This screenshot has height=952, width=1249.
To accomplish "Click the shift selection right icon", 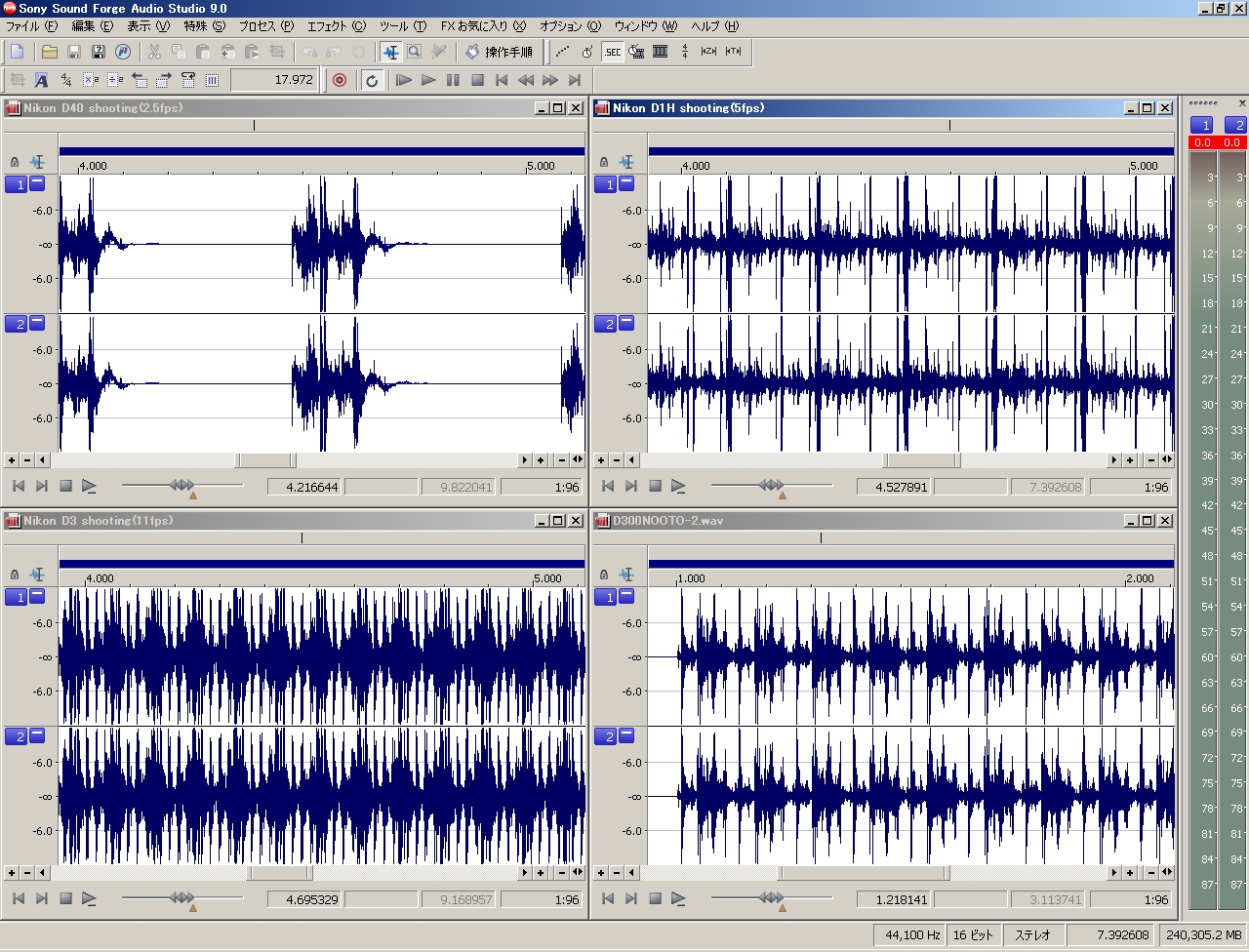I will click(x=164, y=80).
